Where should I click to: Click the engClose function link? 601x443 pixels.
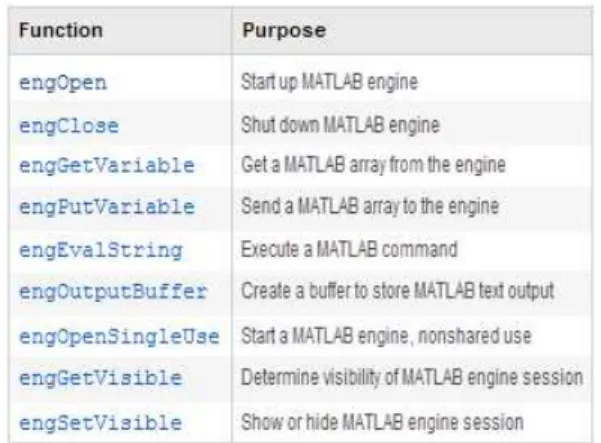click(x=69, y=126)
